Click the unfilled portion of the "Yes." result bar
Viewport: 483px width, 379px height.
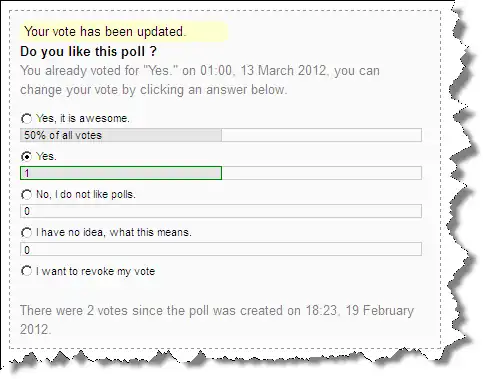[322, 173]
